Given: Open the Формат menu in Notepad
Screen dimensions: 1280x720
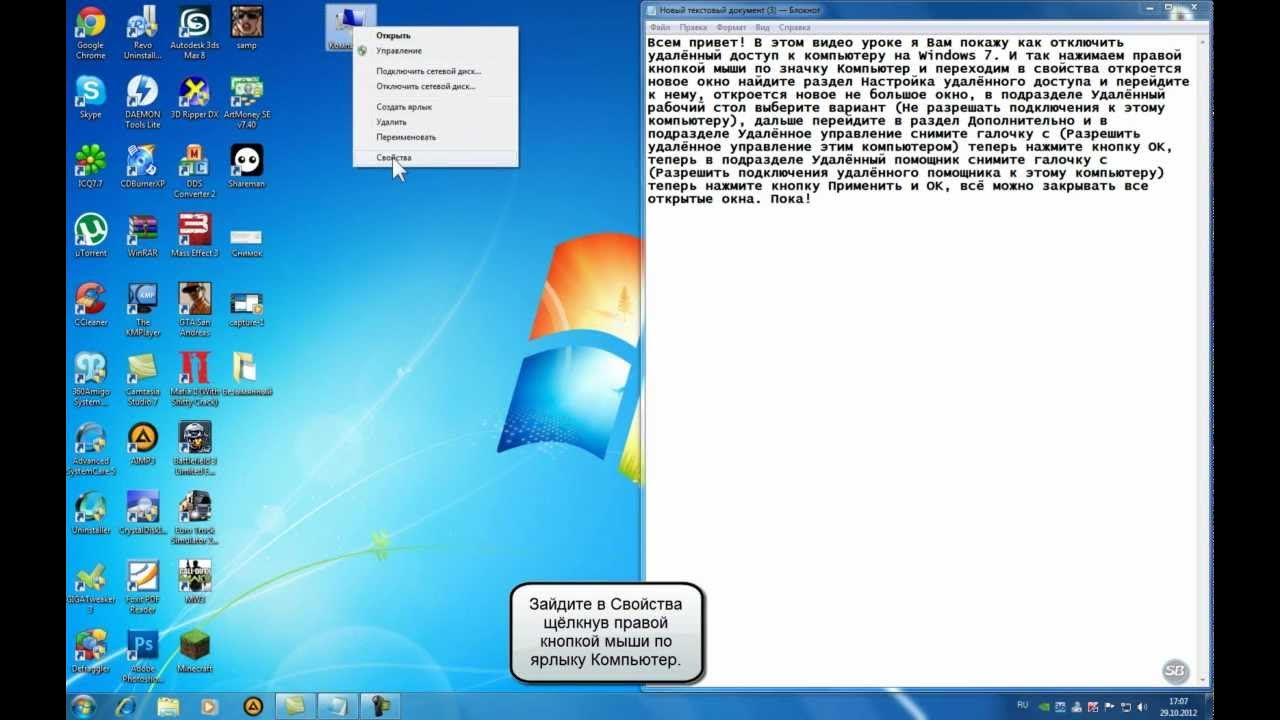Looking at the screenshot, I should tap(731, 28).
